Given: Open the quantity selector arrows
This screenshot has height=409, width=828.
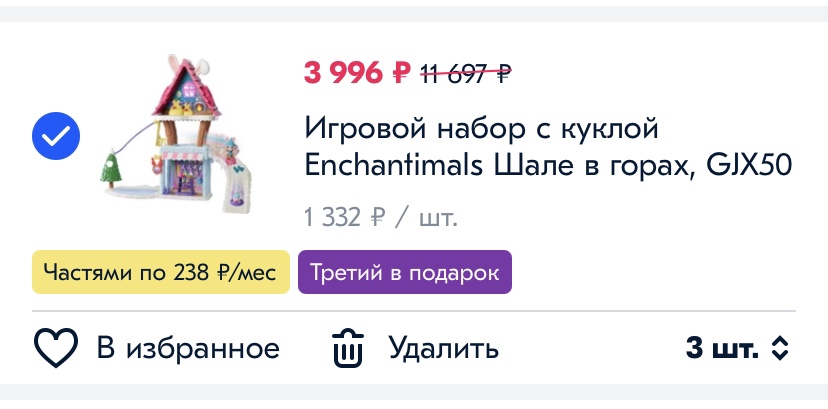Looking at the screenshot, I should (780, 348).
